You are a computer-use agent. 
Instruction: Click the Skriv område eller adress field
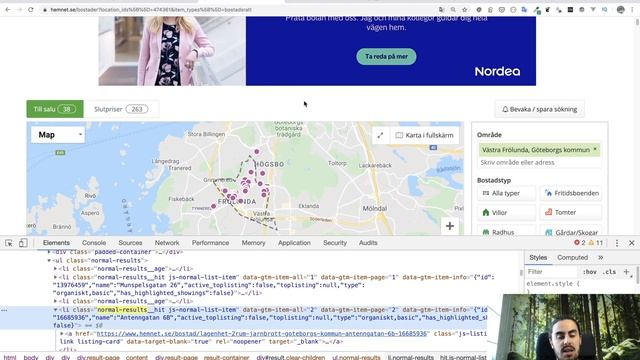pos(539,162)
